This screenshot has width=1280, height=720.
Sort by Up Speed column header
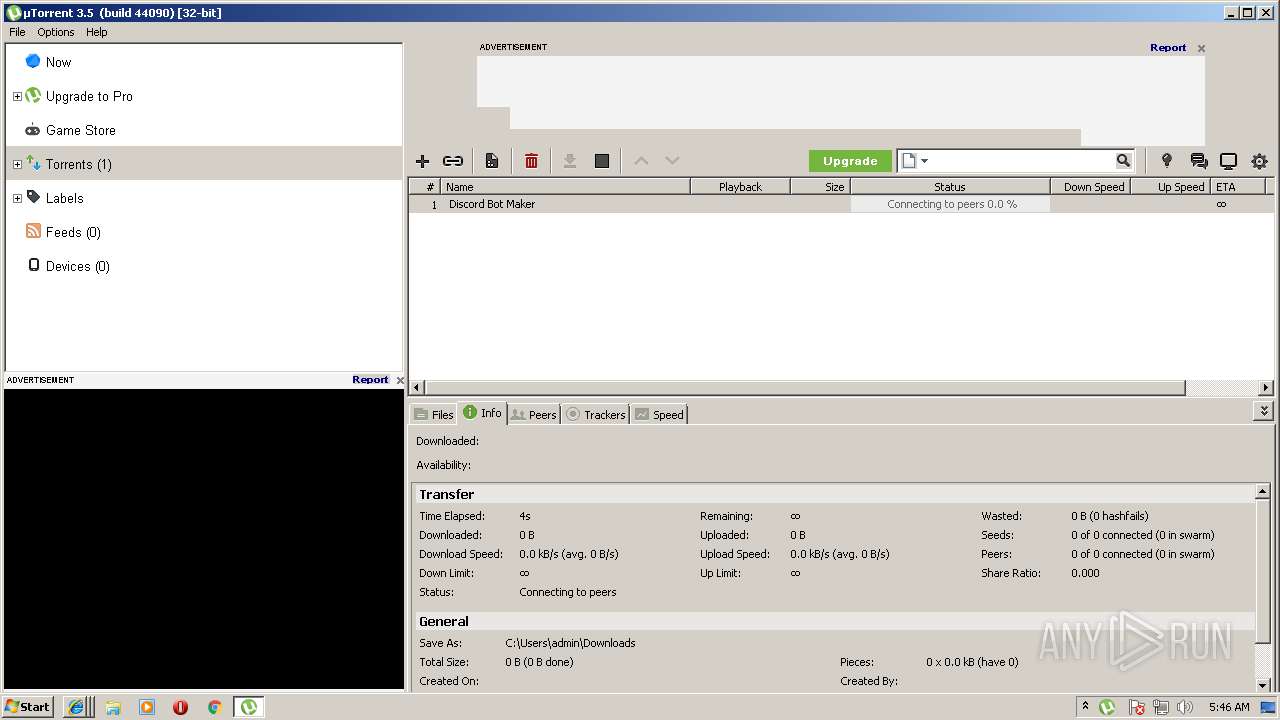point(1170,187)
